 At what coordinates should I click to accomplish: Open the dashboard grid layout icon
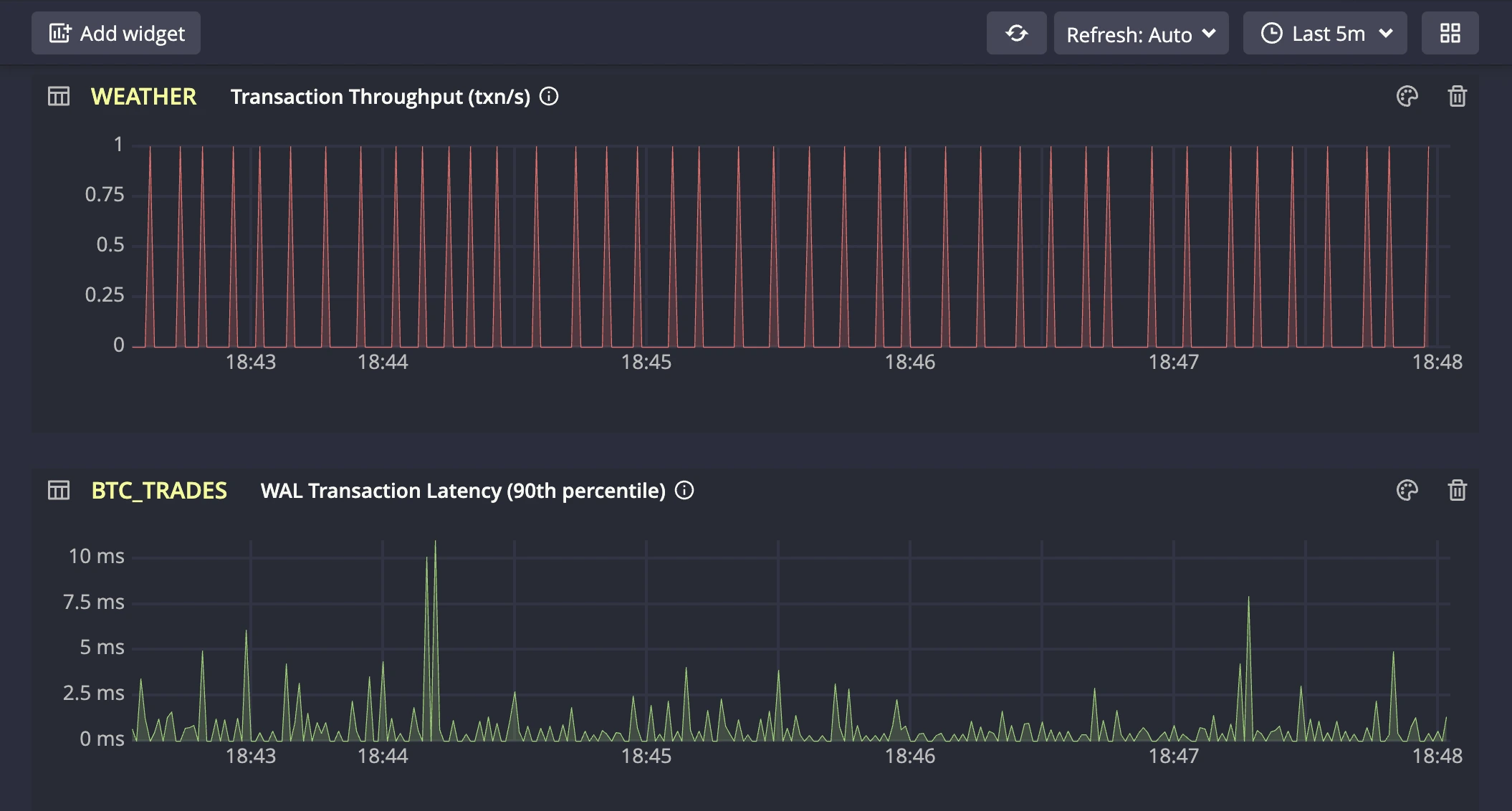[x=1450, y=33]
